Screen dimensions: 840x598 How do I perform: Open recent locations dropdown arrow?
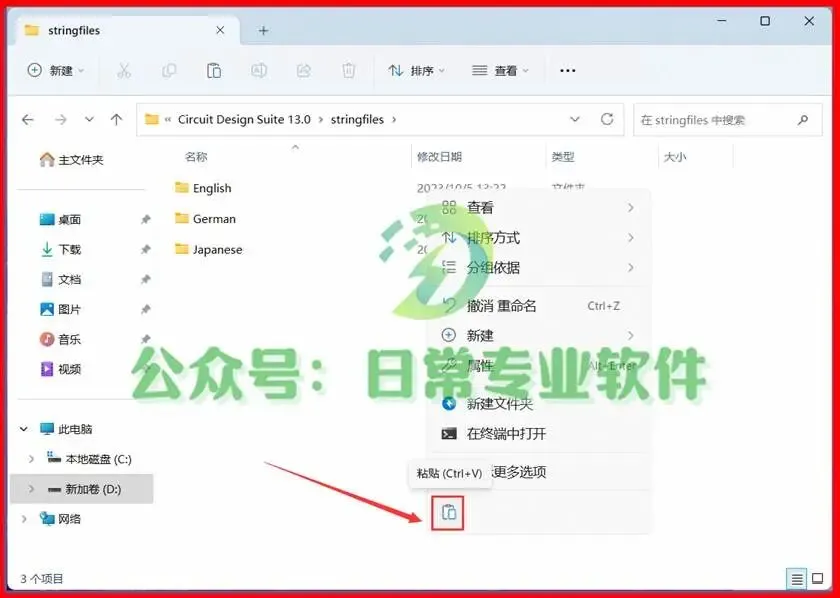[x=89, y=119]
